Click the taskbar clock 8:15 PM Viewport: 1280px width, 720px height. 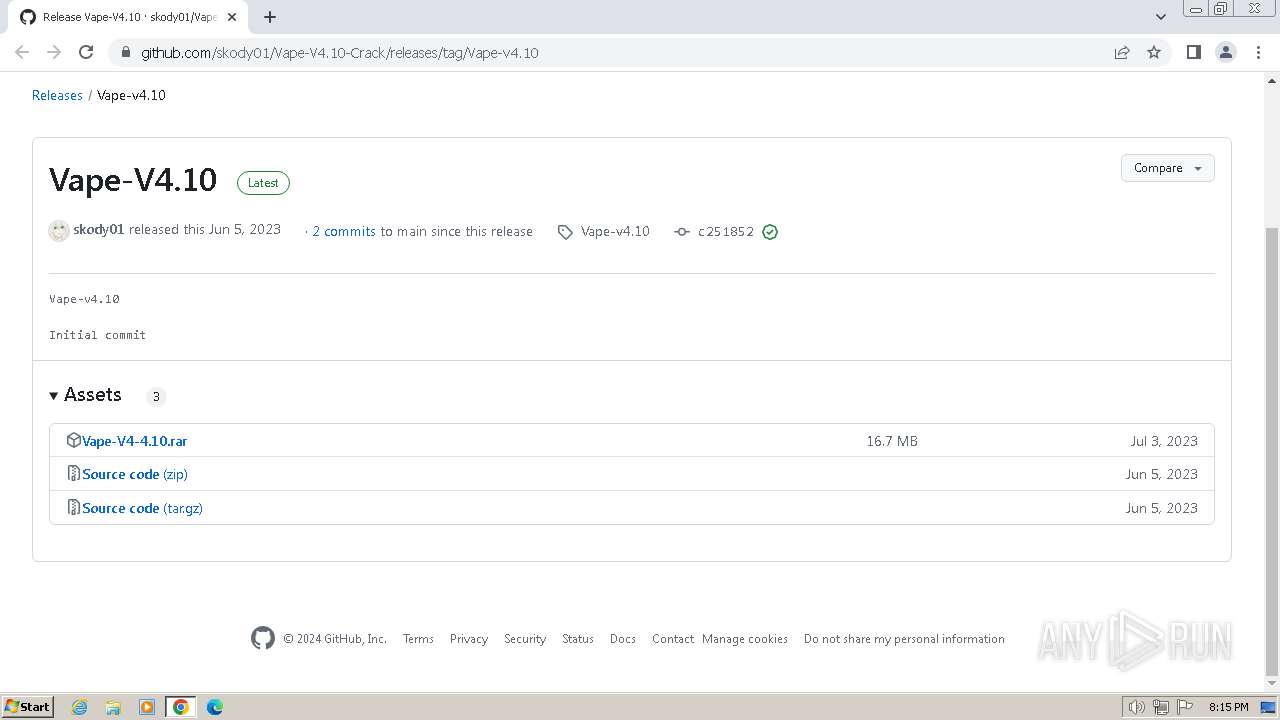[1228, 707]
